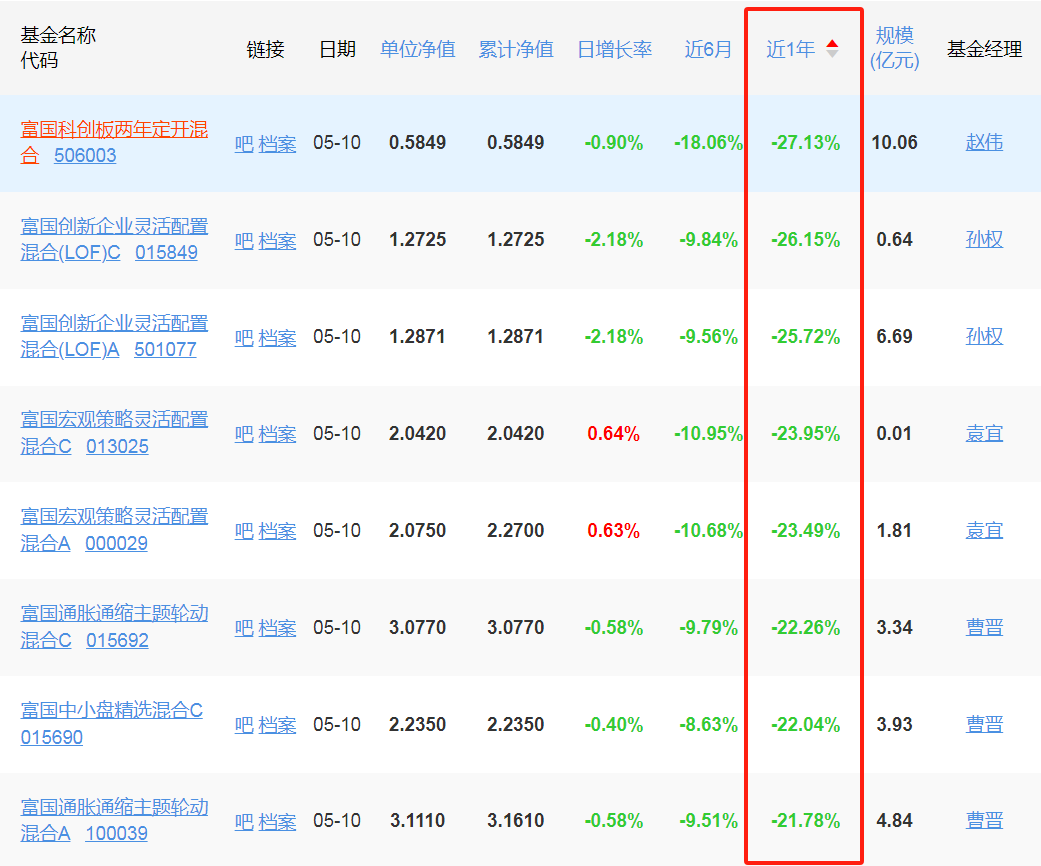This screenshot has height=866, width=1041.
Task: Open fund 富国科创板两年定开混合
Action: (114, 141)
